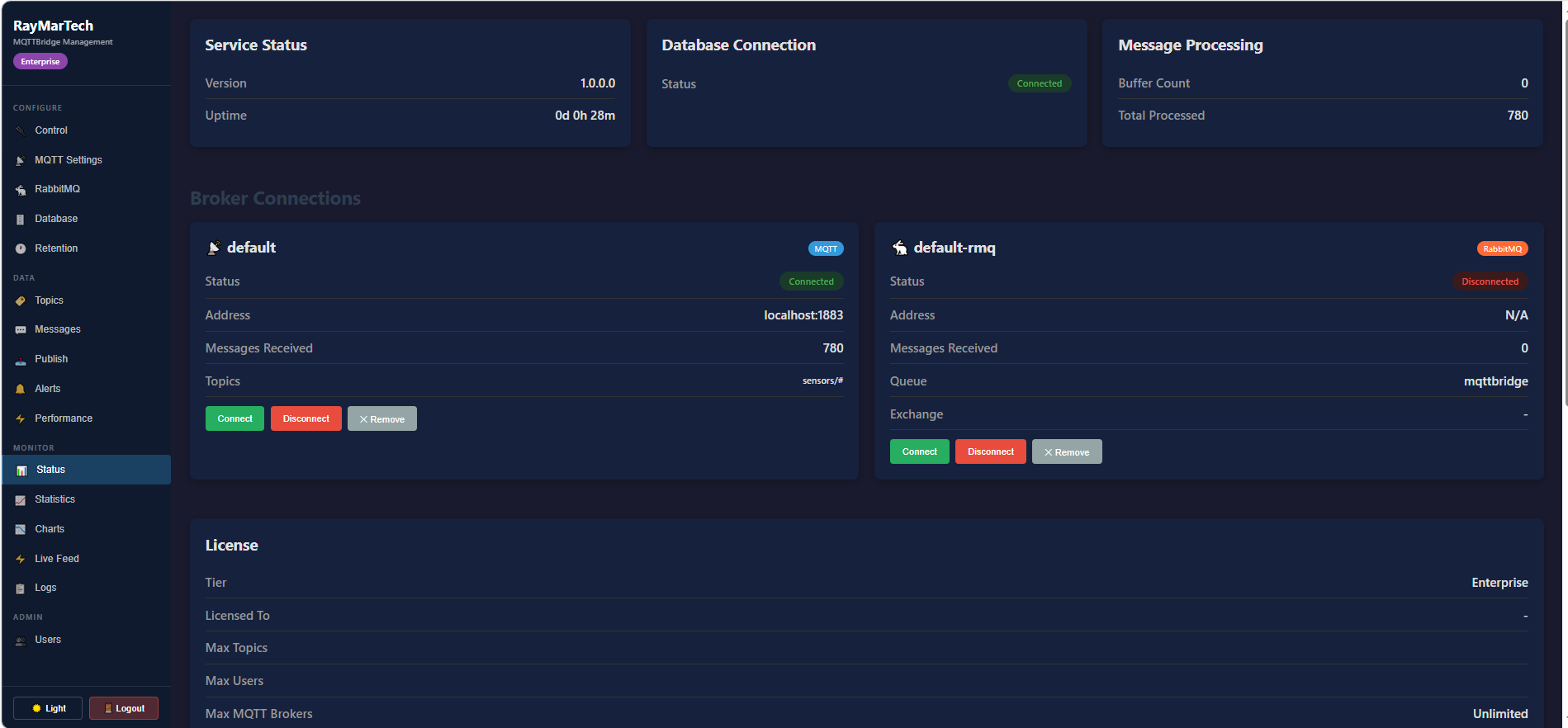
Task: Navigate to Live Feed monitor
Action: coord(86,559)
